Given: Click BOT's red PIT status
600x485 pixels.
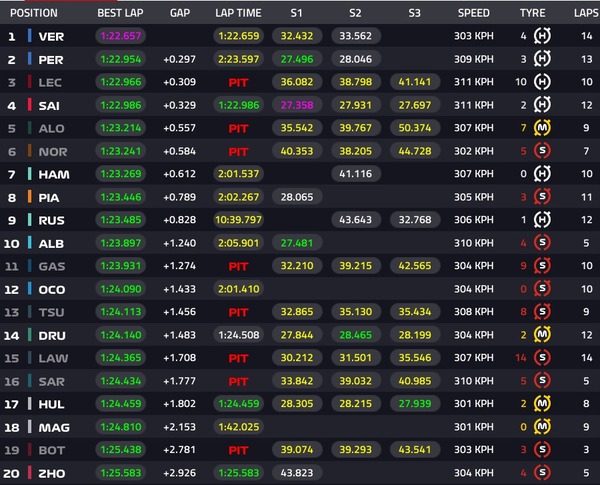Looking at the screenshot, I should [x=238, y=450].
